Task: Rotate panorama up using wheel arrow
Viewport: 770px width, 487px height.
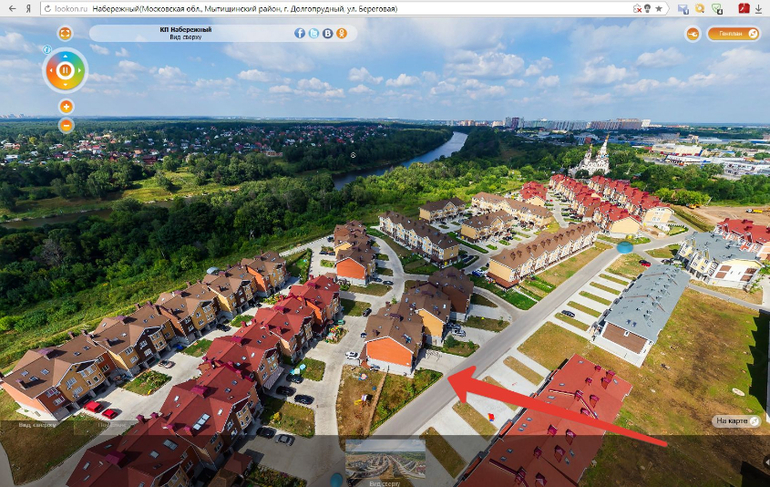Action: [x=66, y=54]
